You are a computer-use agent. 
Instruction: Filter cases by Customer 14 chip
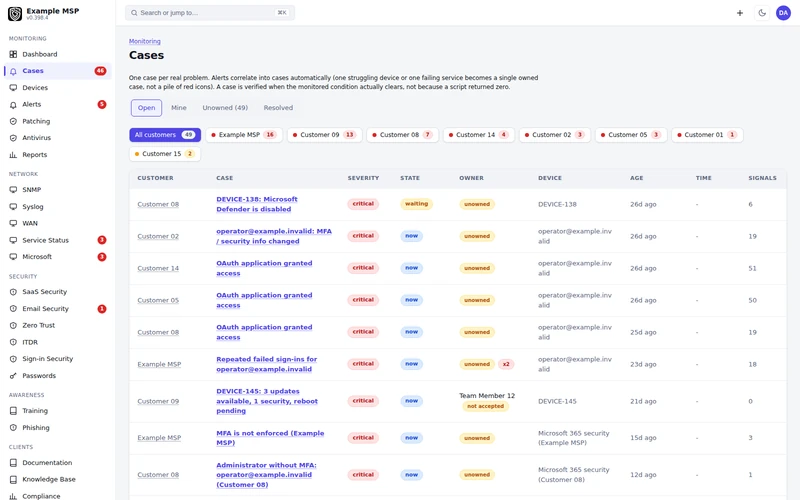pyautogui.click(x=479, y=135)
